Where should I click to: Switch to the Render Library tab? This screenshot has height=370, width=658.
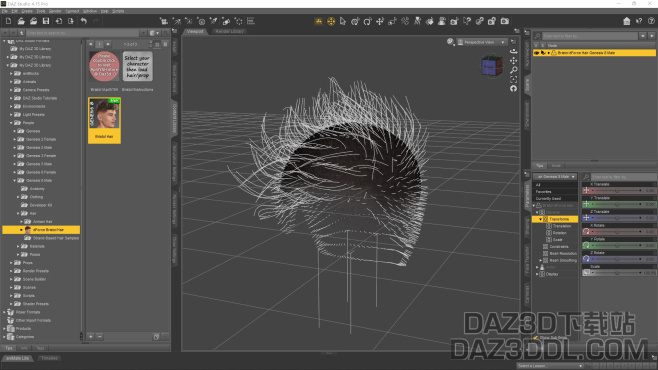tap(229, 31)
